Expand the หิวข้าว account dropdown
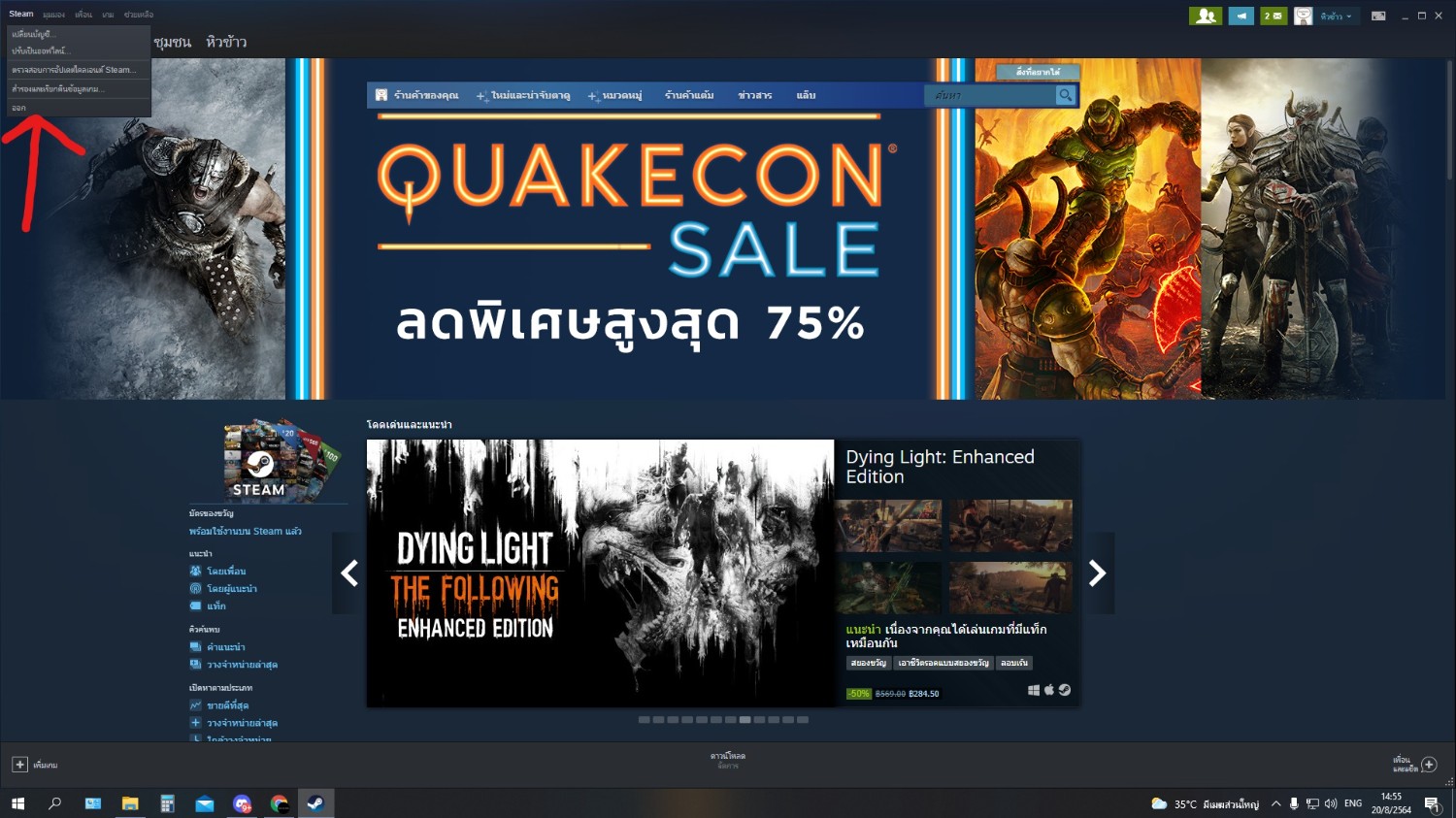 [1336, 16]
